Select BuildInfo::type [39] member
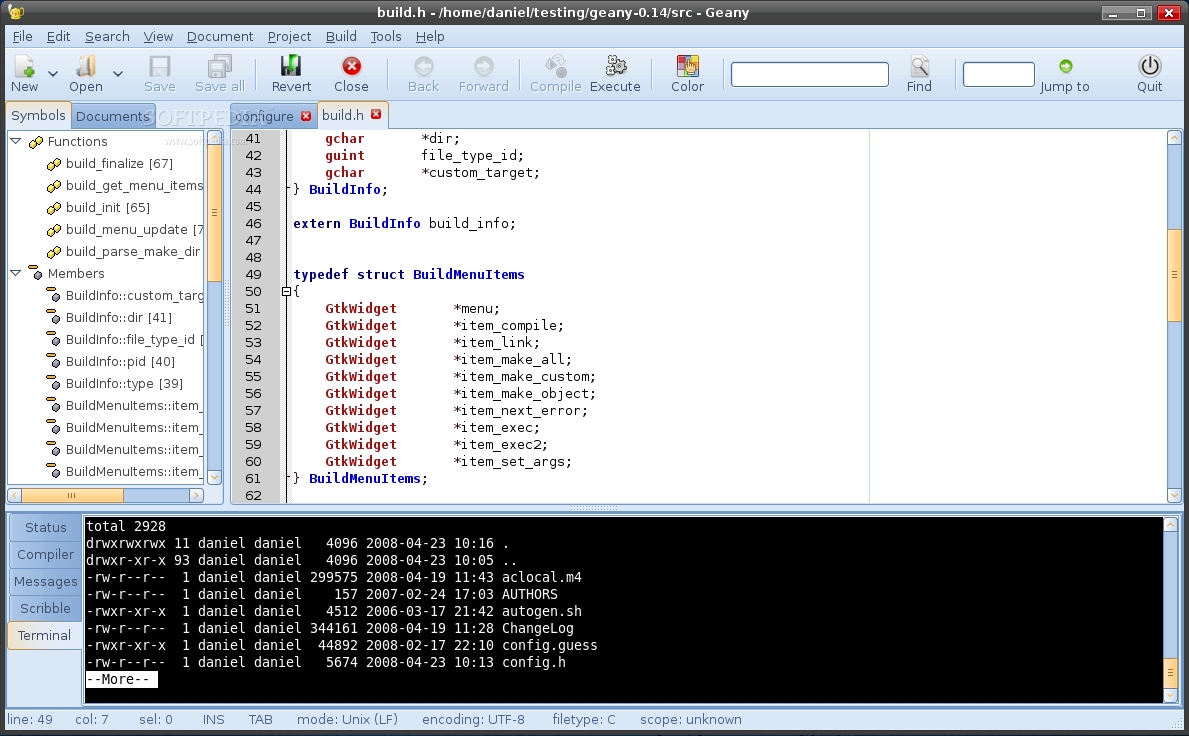Image resolution: width=1189 pixels, height=736 pixels. tap(124, 383)
